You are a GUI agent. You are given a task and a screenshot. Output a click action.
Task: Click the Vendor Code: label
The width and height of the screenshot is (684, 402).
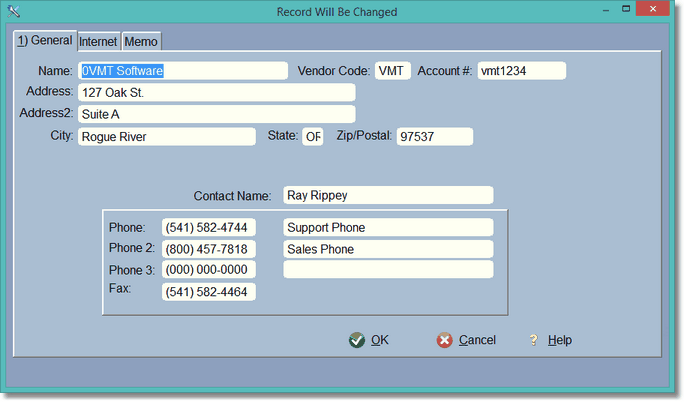334,71
